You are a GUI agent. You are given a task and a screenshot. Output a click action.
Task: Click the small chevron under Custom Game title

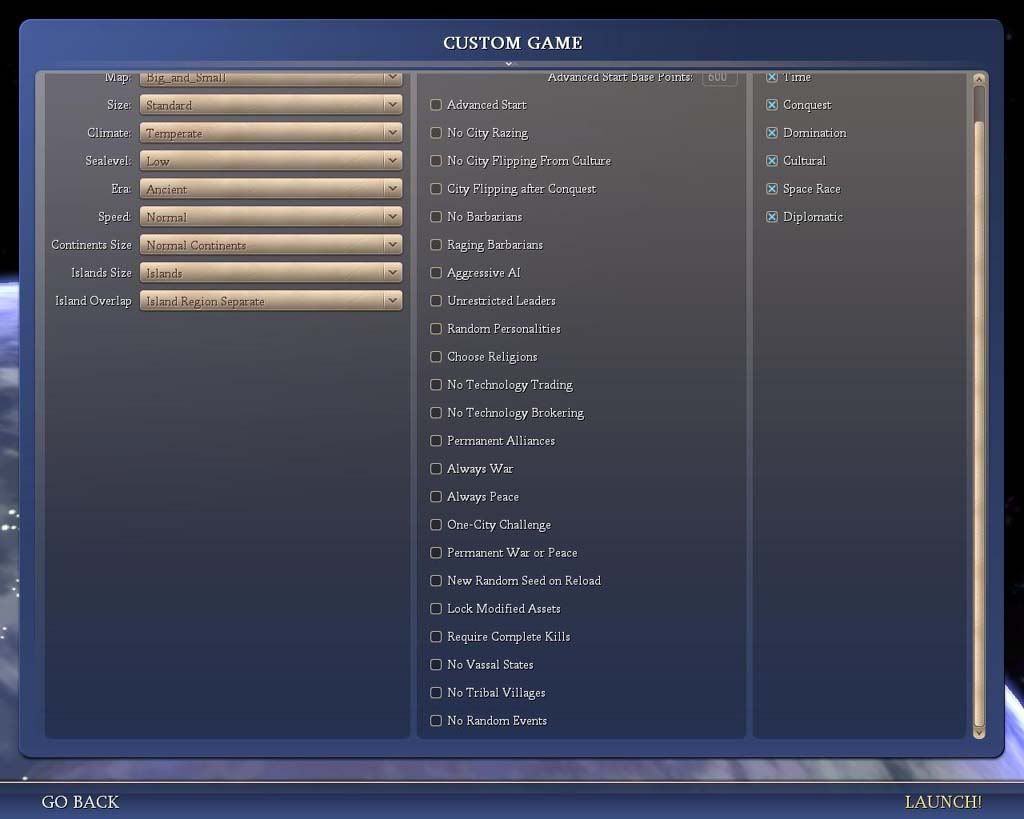click(509, 64)
